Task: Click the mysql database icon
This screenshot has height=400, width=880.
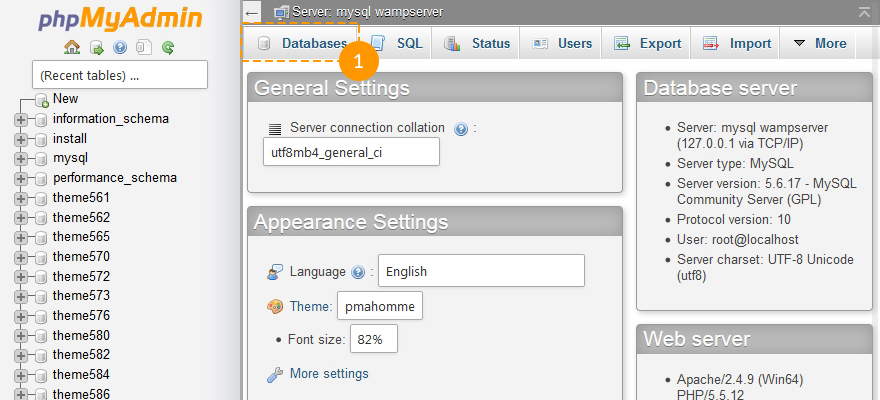Action: (41, 159)
